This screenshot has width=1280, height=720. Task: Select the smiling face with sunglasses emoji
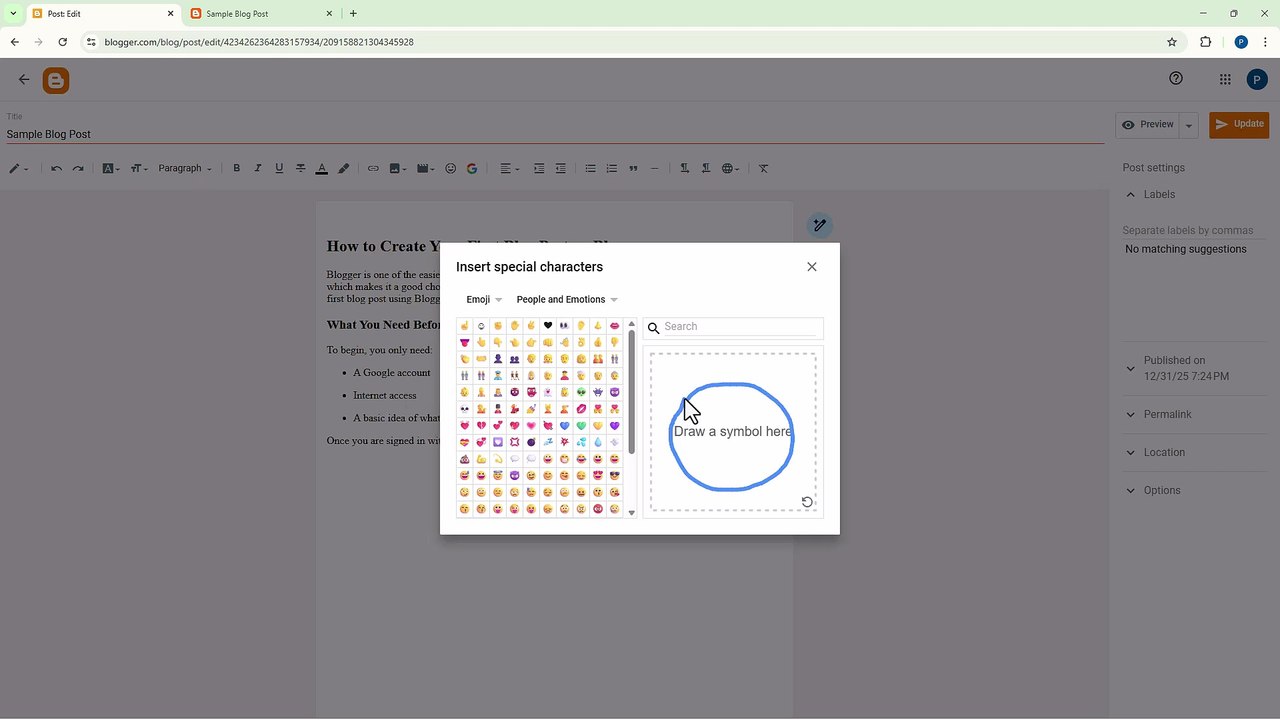coord(615,476)
